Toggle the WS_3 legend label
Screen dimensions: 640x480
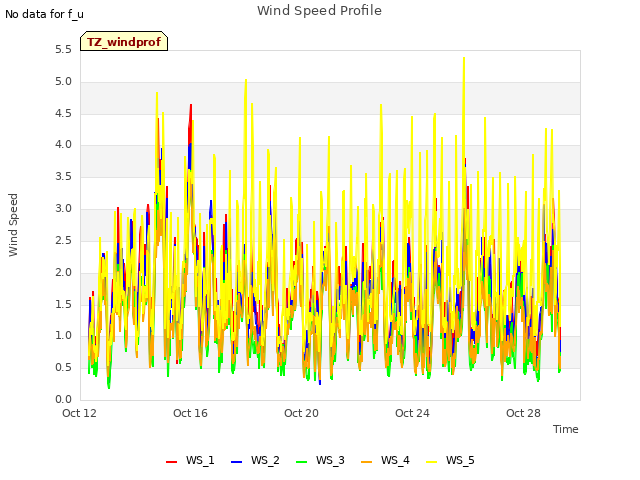330,460
